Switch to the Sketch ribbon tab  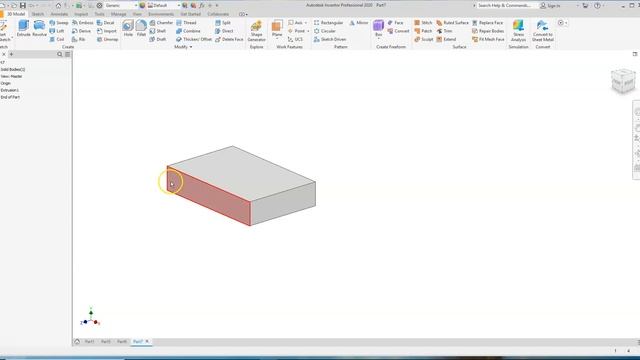tap(38, 14)
